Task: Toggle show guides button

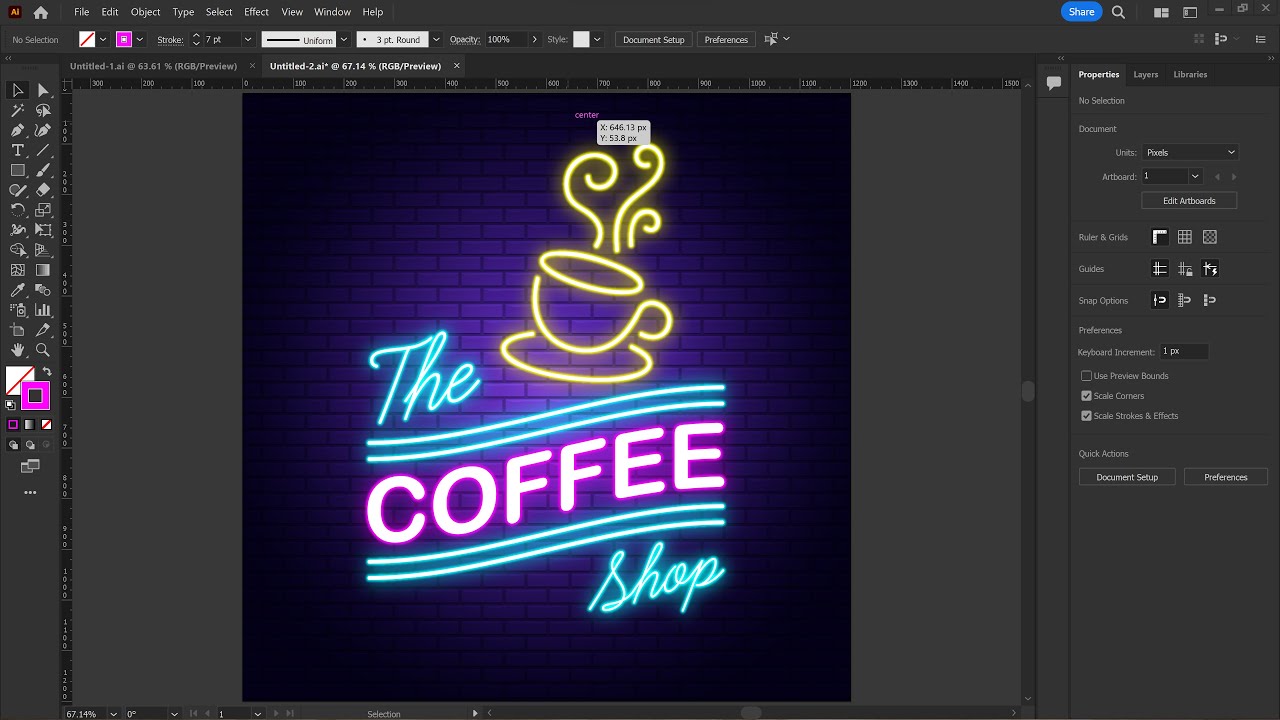Action: [1160, 269]
